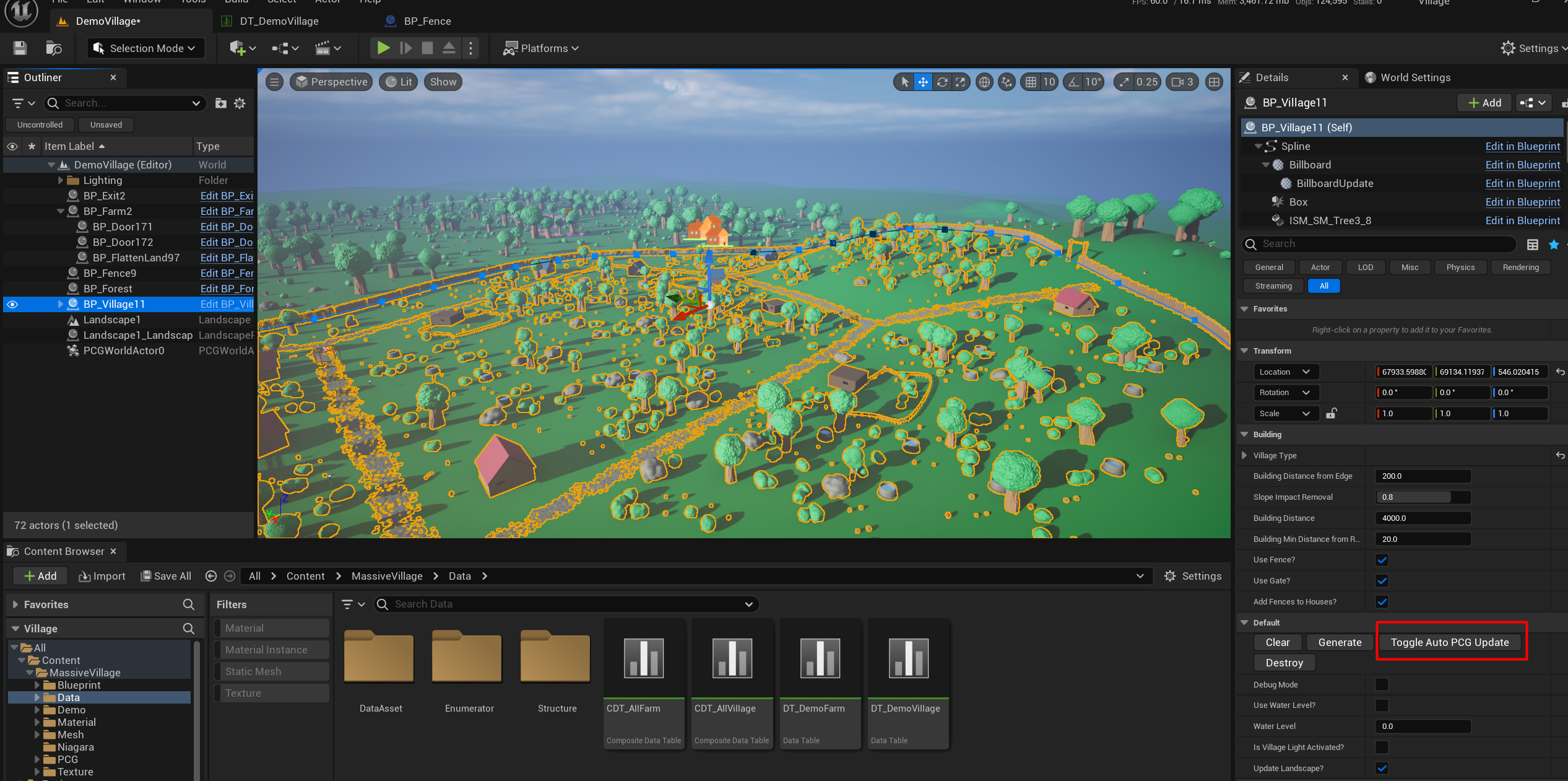Expand the Village Type property

coord(1244,455)
